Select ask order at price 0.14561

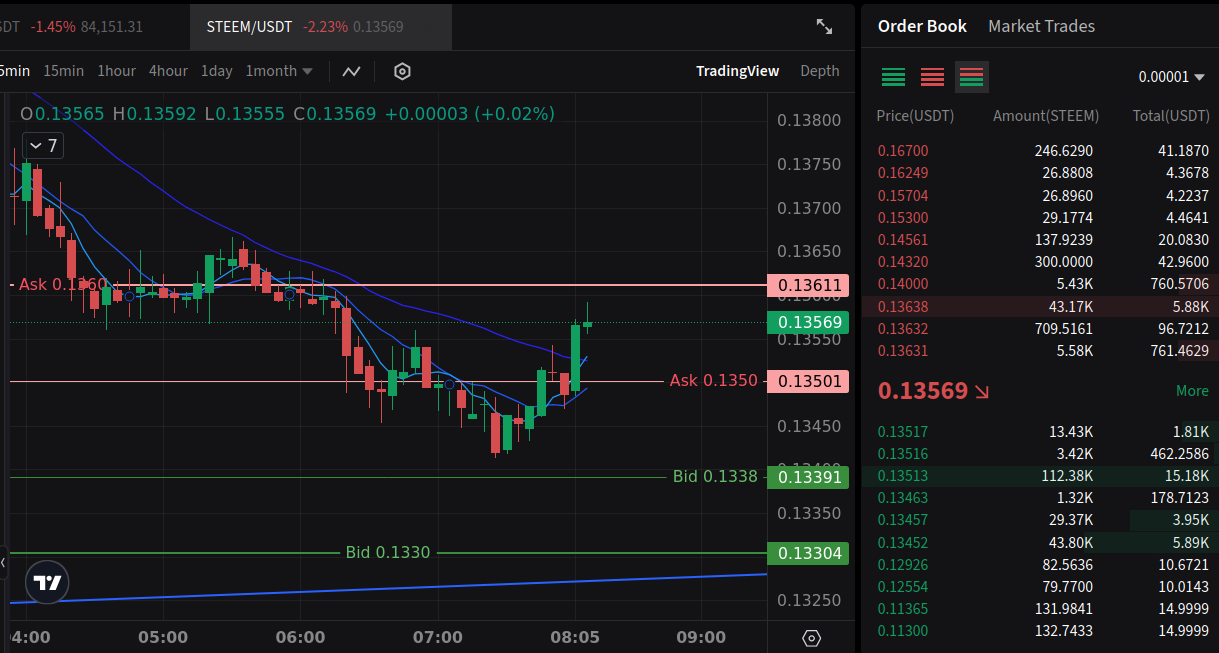click(1040, 240)
